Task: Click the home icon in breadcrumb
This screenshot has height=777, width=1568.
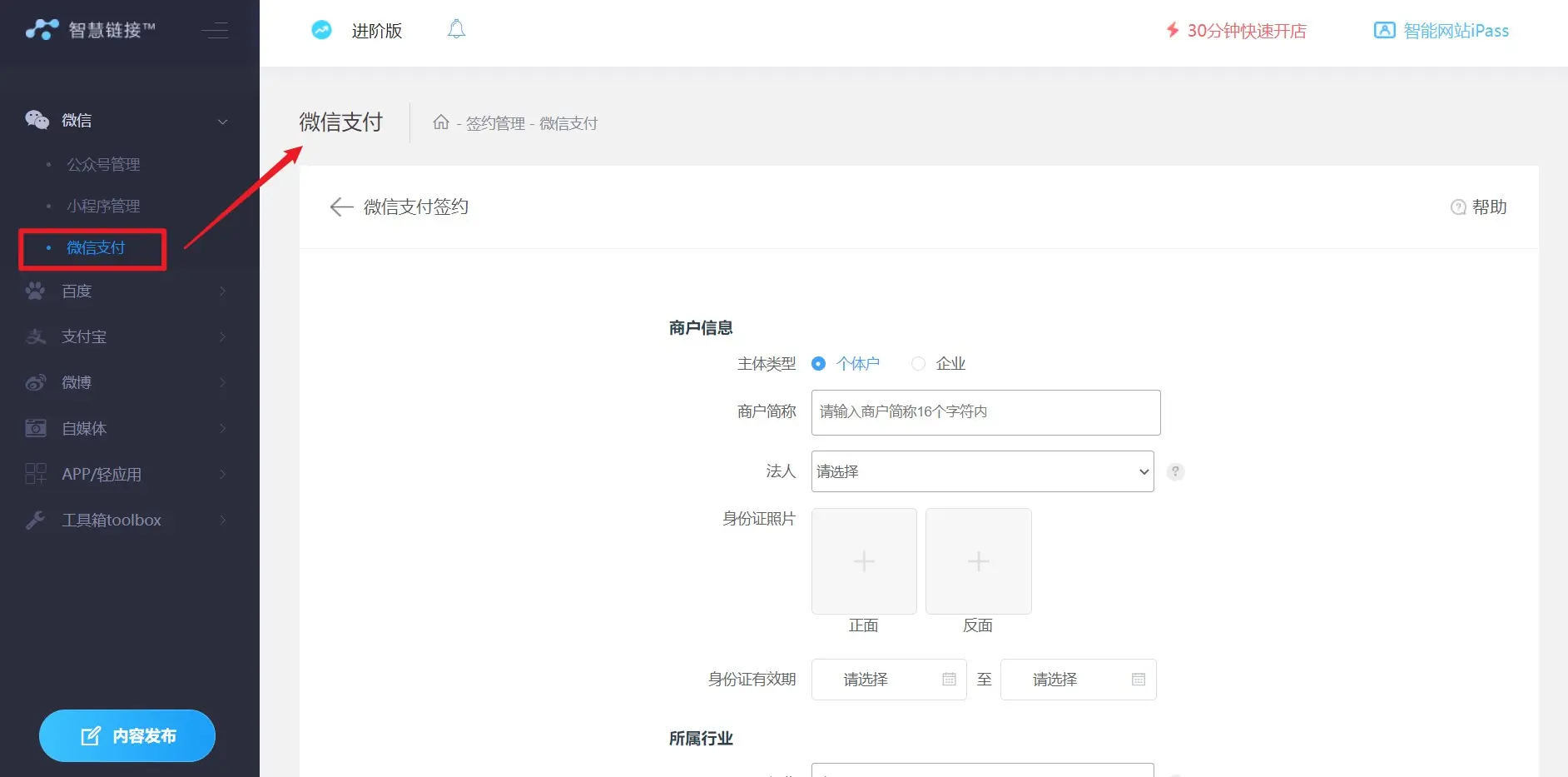Action: tap(441, 123)
